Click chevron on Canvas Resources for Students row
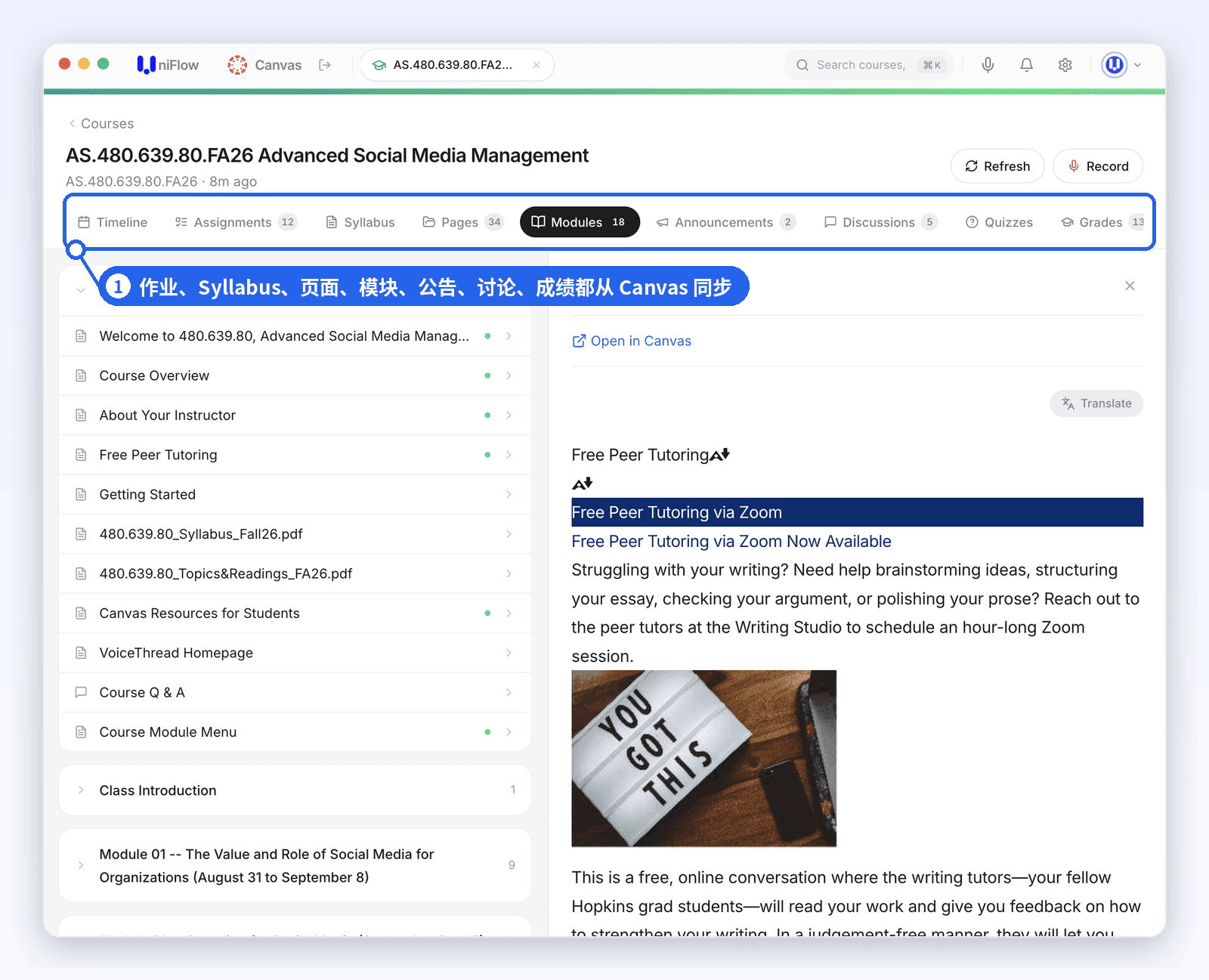The height and width of the screenshot is (980, 1209). pos(509,614)
